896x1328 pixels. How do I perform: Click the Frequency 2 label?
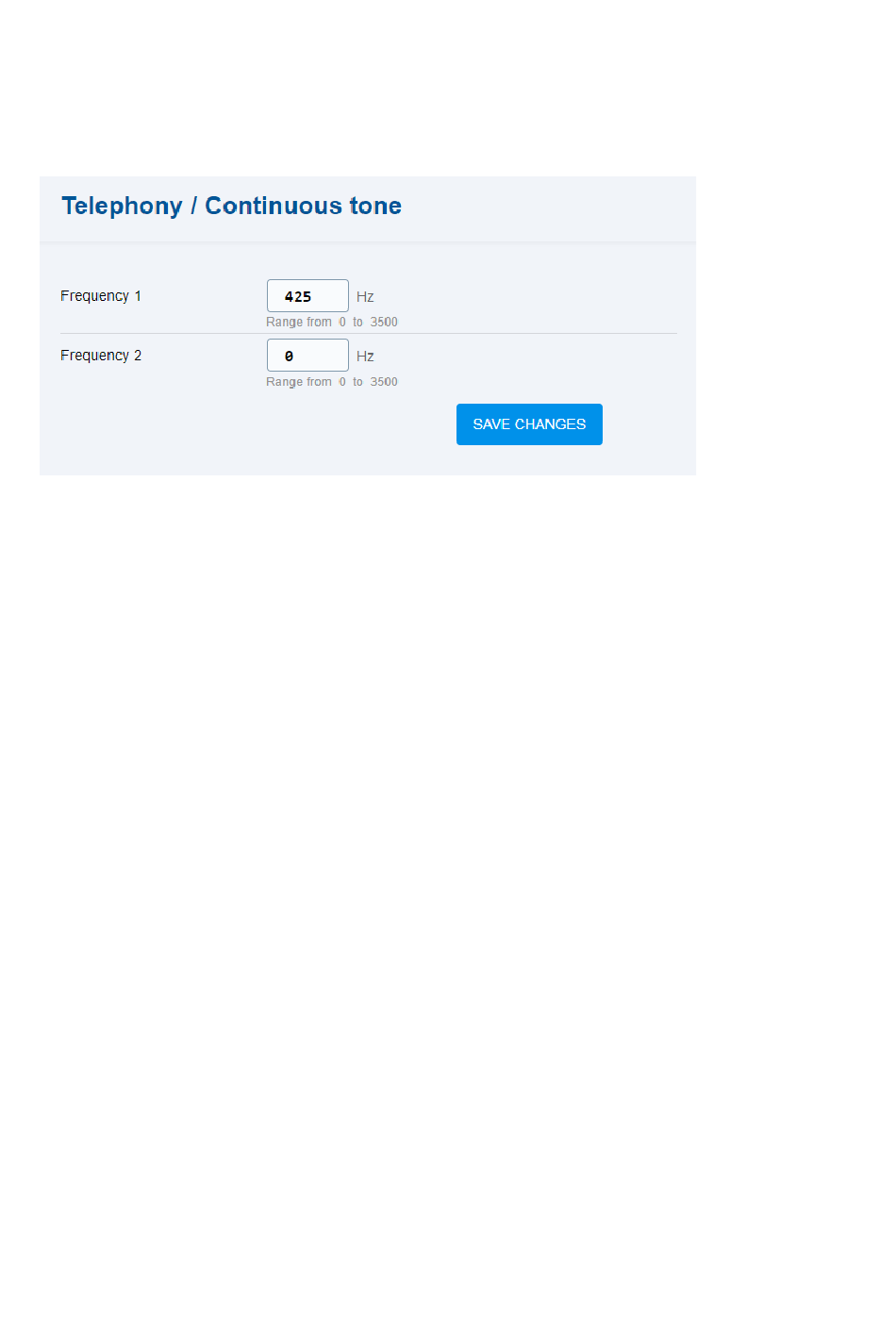[x=101, y=356]
